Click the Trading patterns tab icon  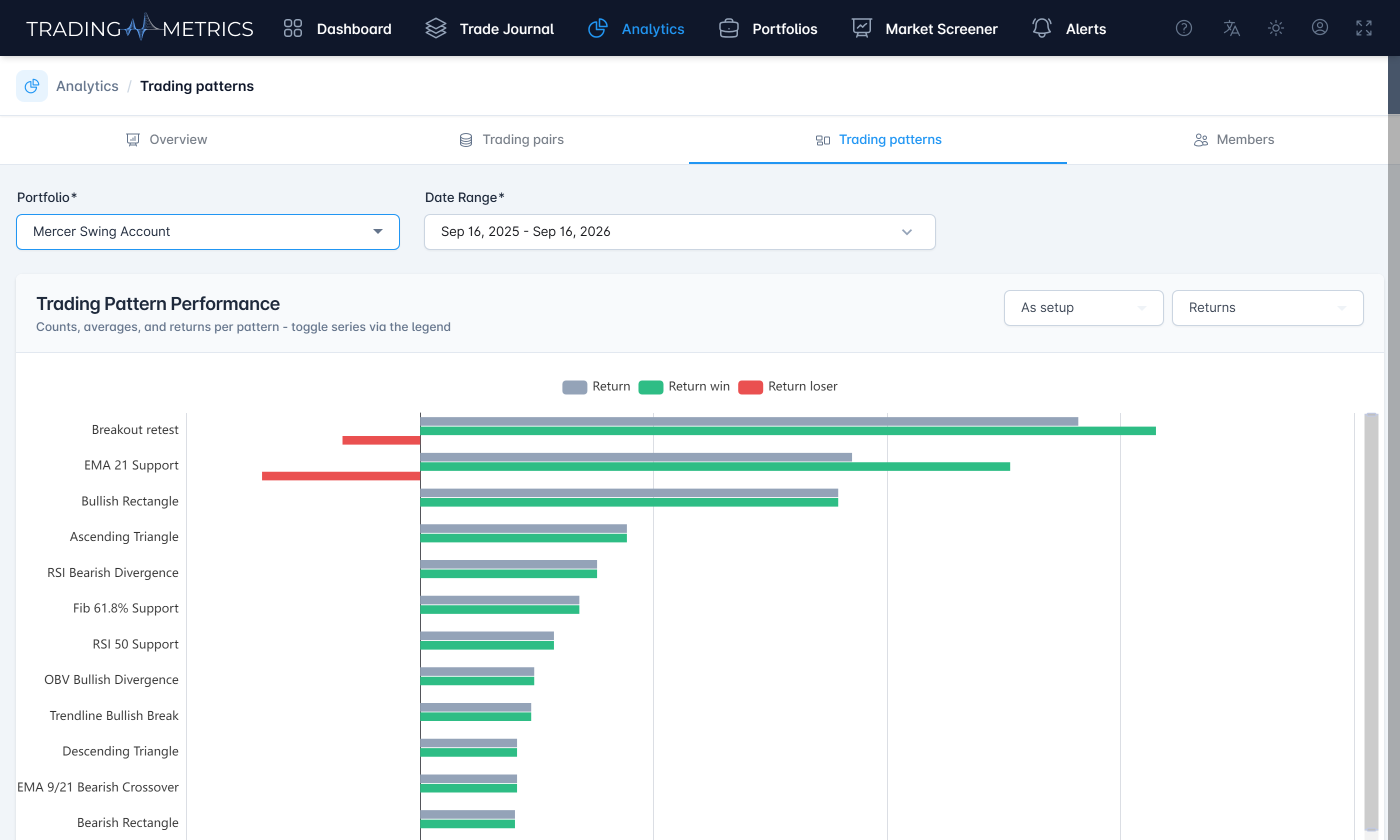(x=823, y=140)
